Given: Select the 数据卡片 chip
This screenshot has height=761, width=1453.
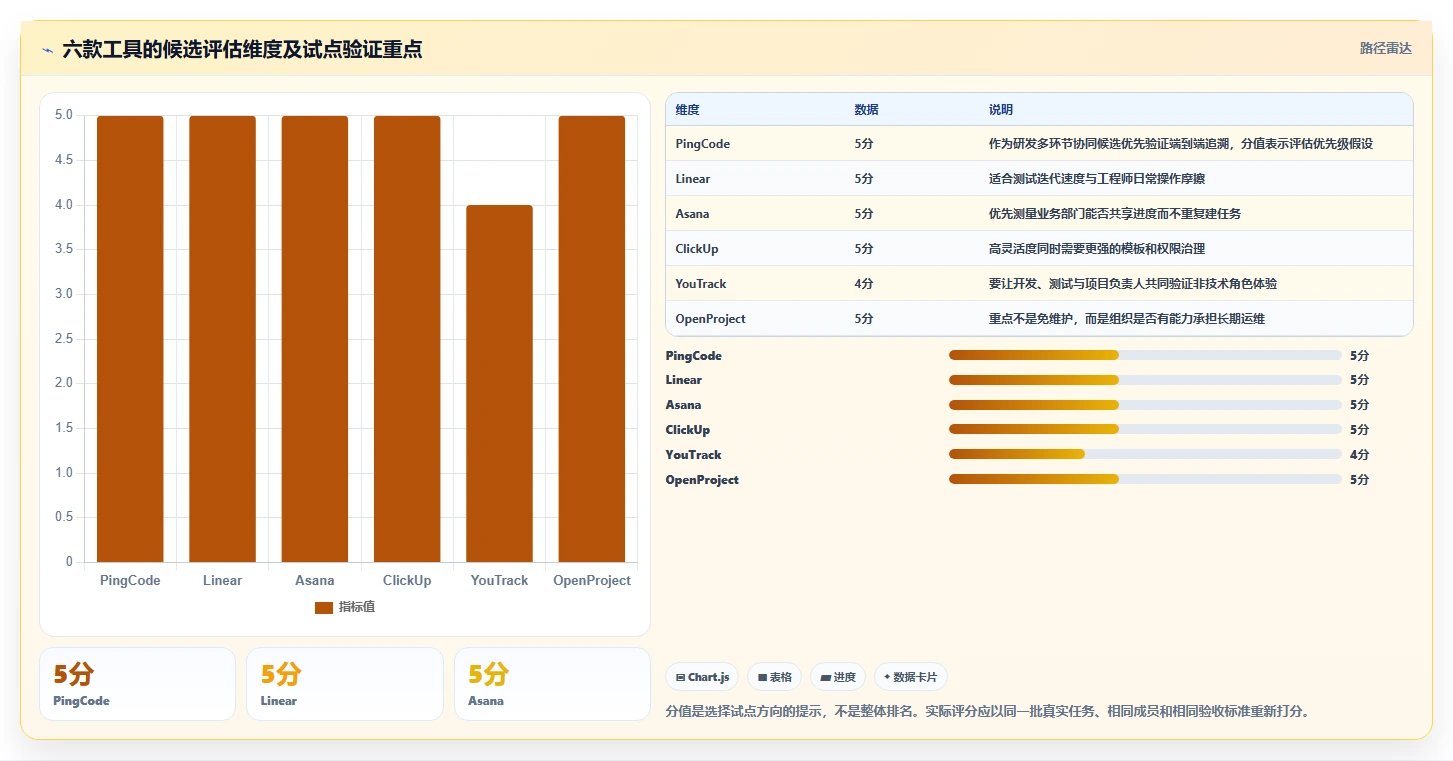Looking at the screenshot, I should (910, 677).
